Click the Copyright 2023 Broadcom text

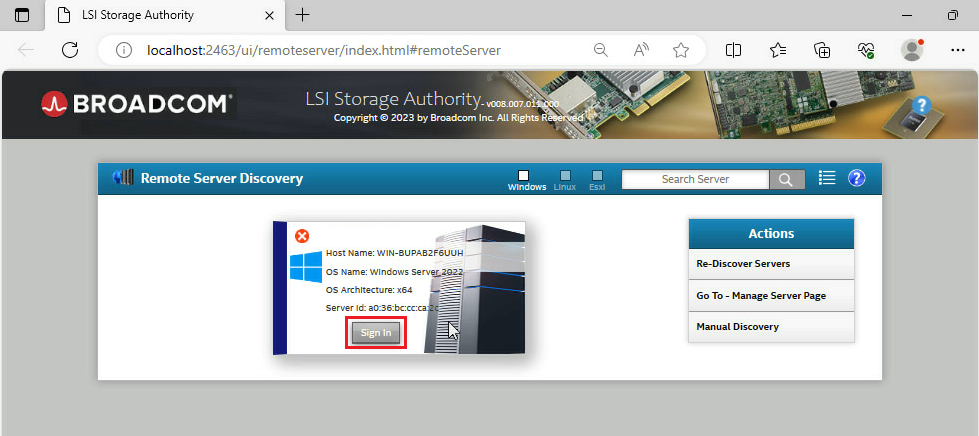click(459, 117)
